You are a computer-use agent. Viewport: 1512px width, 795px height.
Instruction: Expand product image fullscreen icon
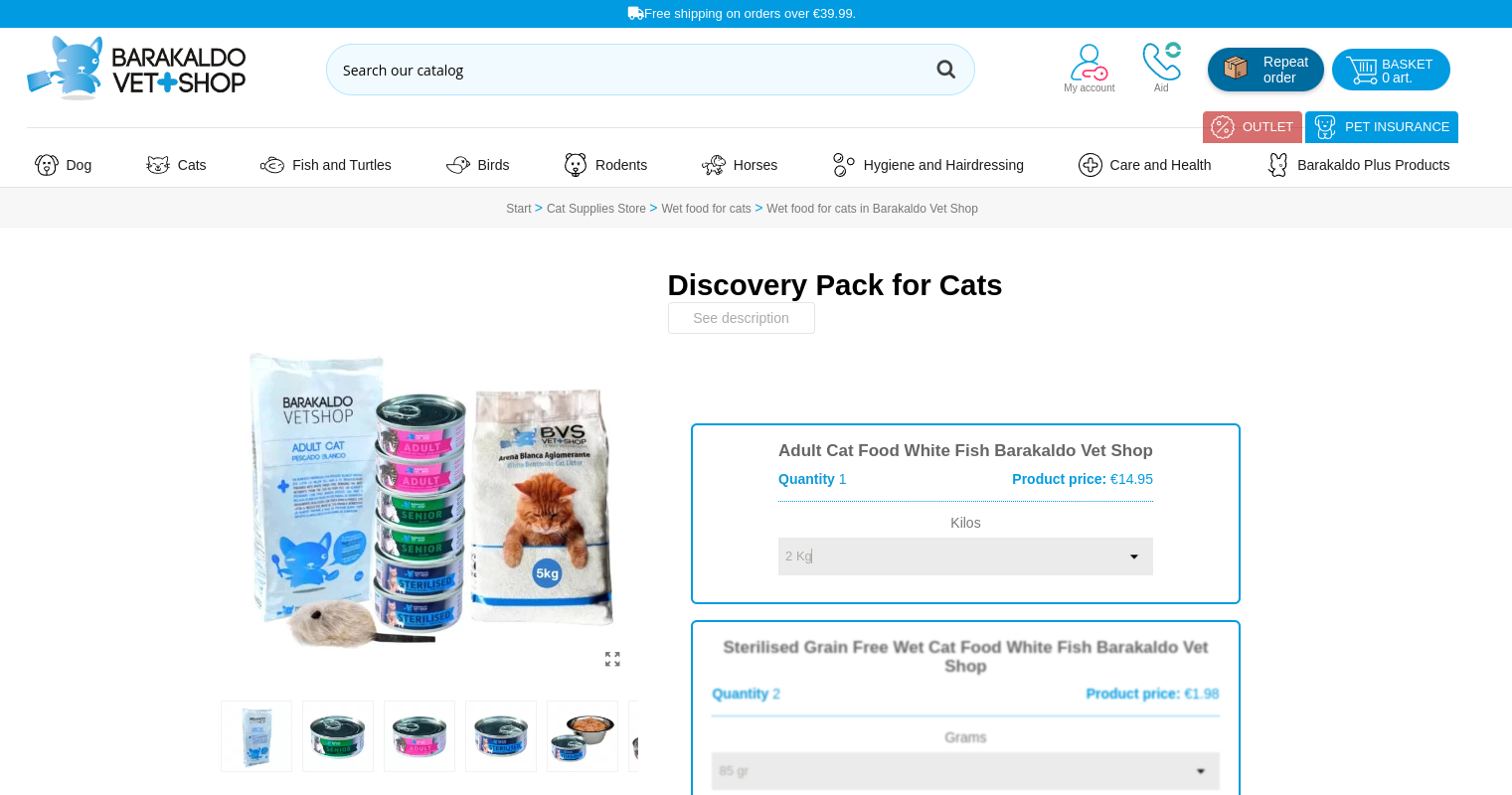(612, 659)
